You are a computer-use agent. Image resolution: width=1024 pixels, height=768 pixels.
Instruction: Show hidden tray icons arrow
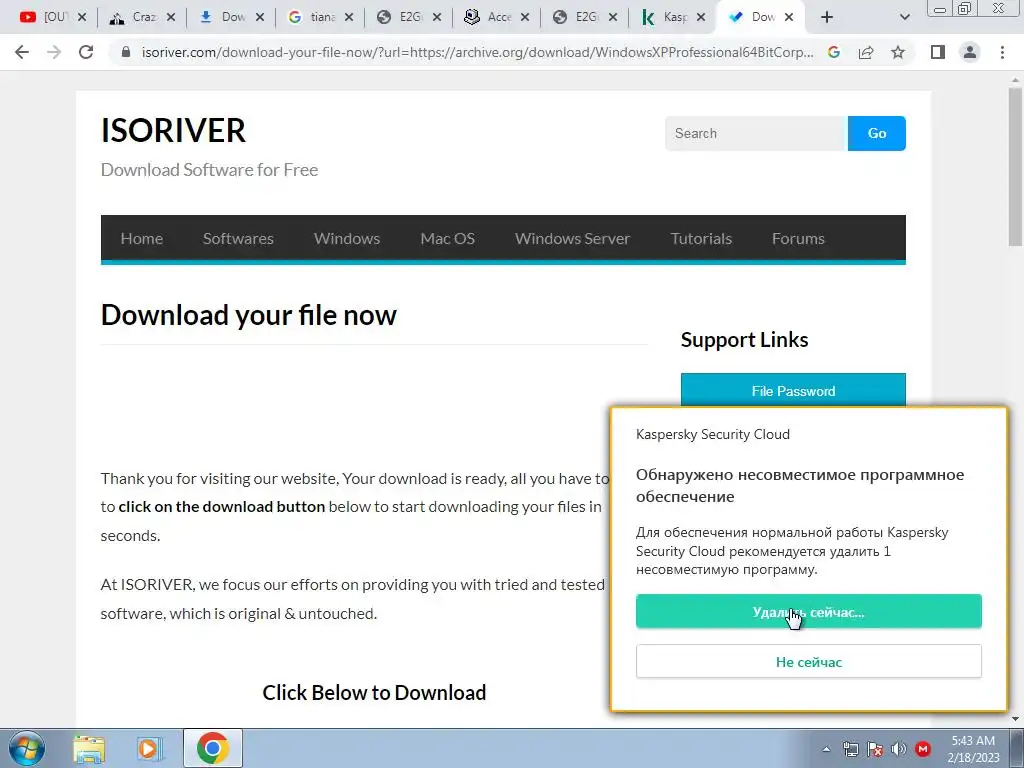[x=826, y=749]
